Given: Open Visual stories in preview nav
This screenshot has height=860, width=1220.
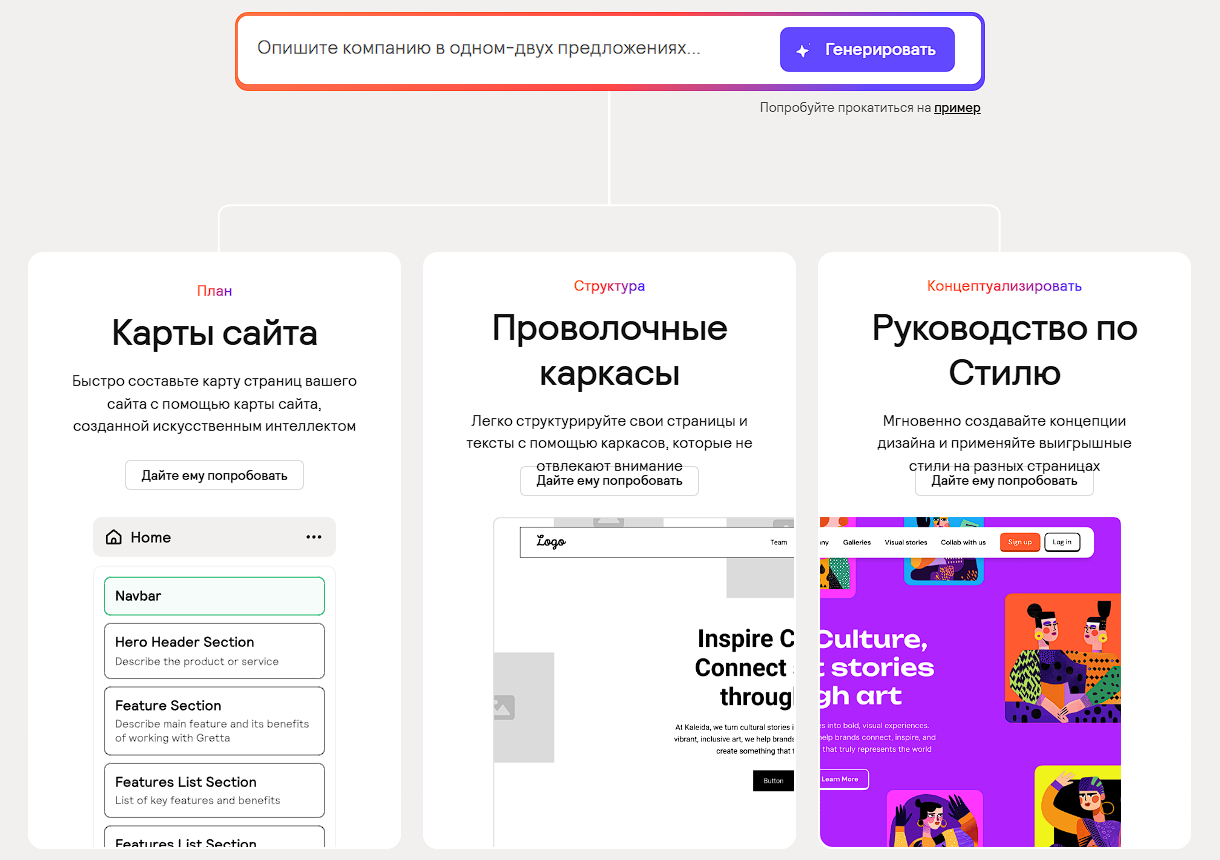Looking at the screenshot, I should (x=906, y=542).
